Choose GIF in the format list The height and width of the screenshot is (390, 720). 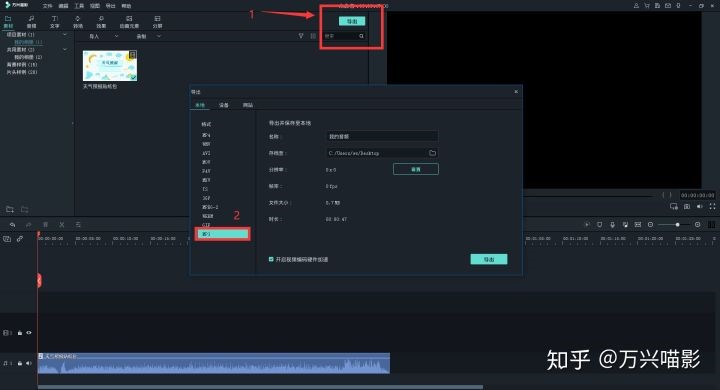coord(206,225)
